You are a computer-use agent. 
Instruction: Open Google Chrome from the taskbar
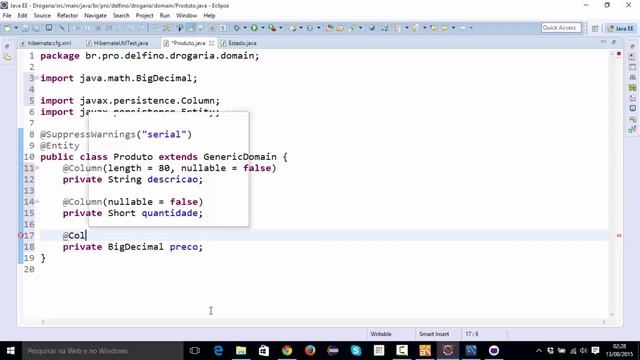point(287,351)
